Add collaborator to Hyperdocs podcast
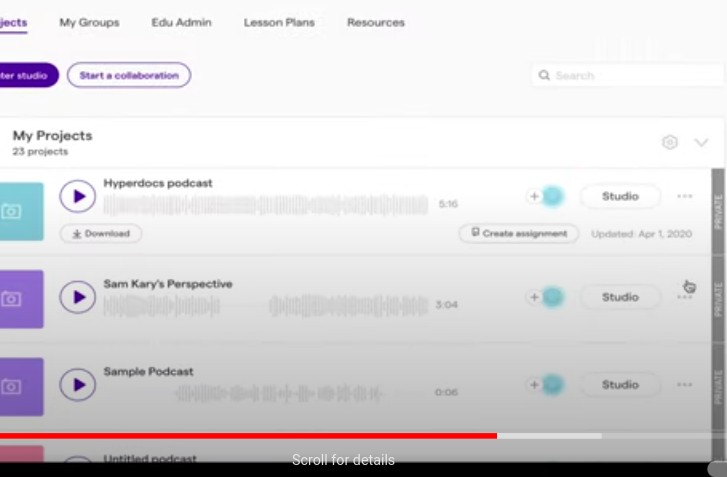The height and width of the screenshot is (477, 727). [535, 197]
